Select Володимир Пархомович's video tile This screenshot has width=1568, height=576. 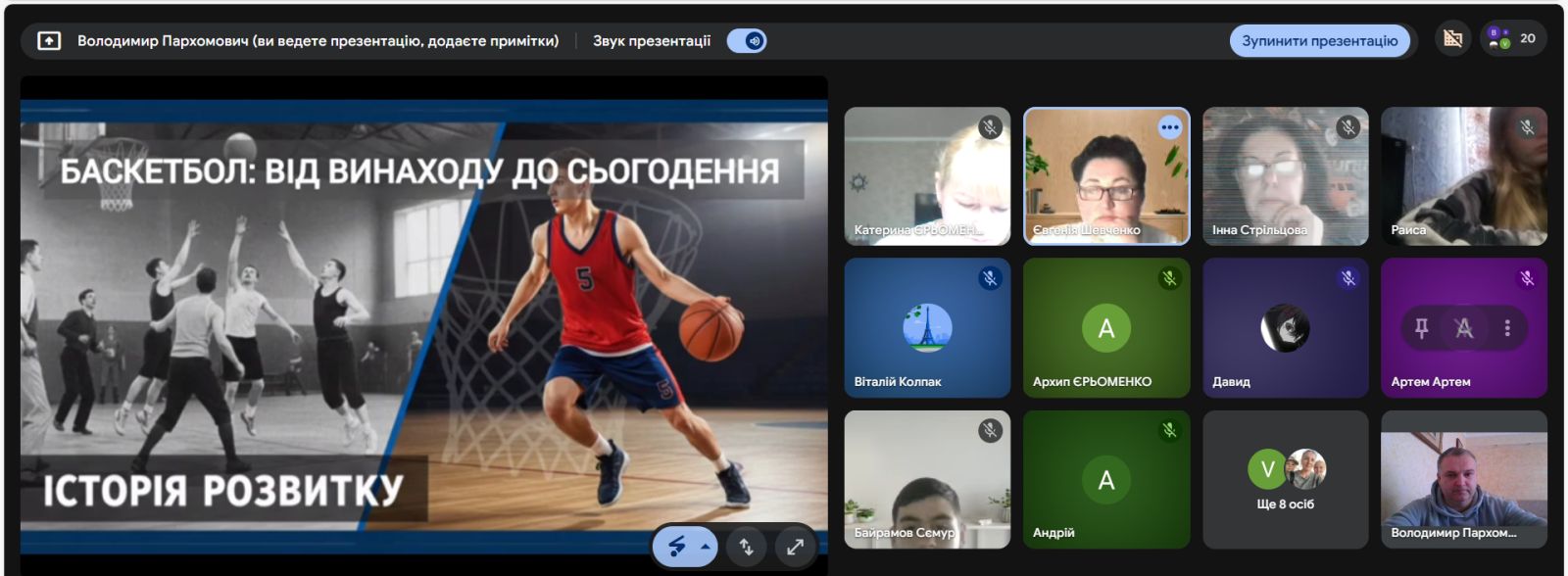click(1463, 480)
